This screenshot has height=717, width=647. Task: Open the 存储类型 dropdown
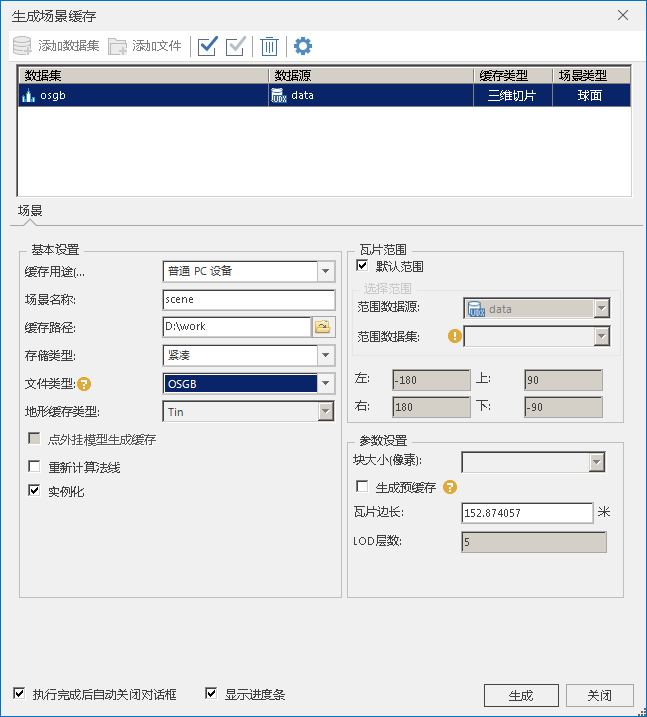click(325, 355)
